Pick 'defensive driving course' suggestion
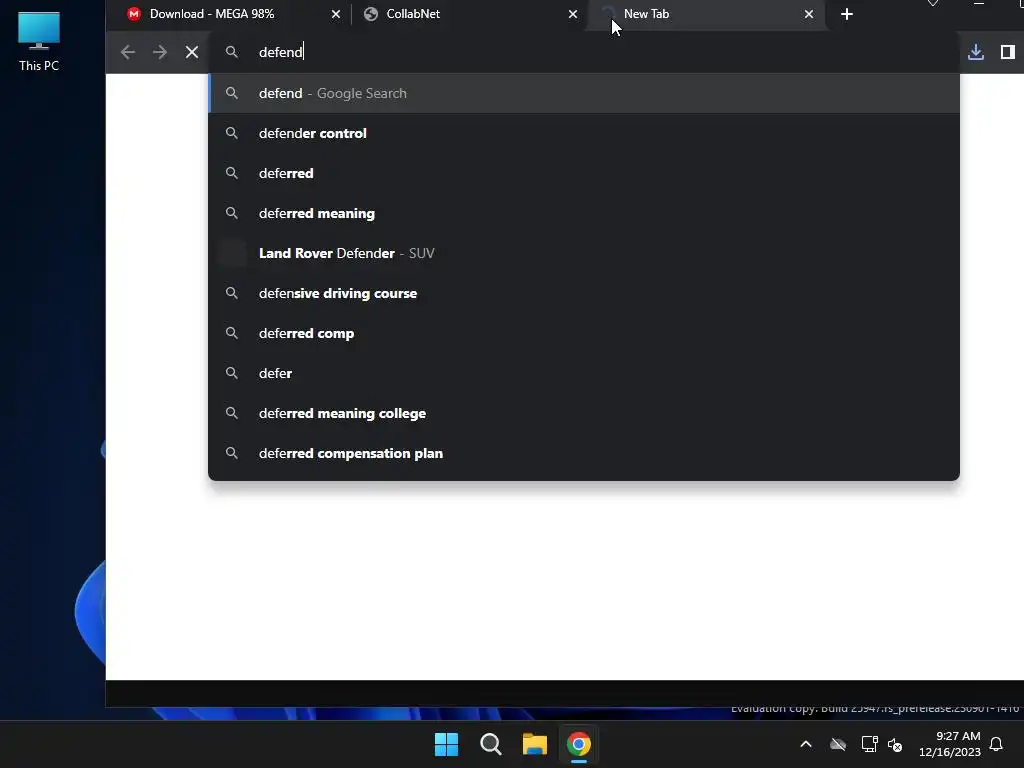This screenshot has height=768, width=1024. pos(584,293)
